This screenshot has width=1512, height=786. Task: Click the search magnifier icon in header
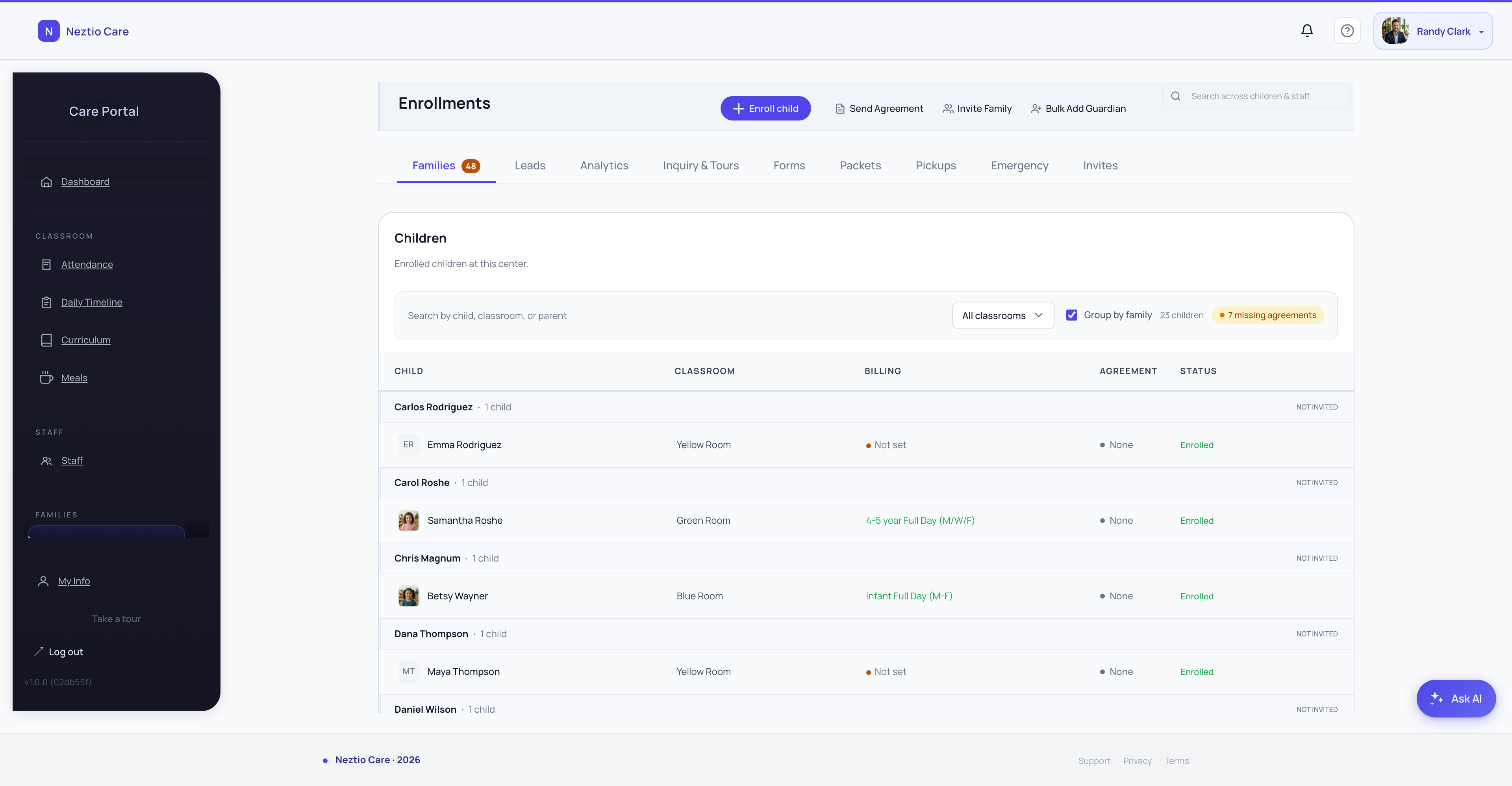click(x=1176, y=96)
